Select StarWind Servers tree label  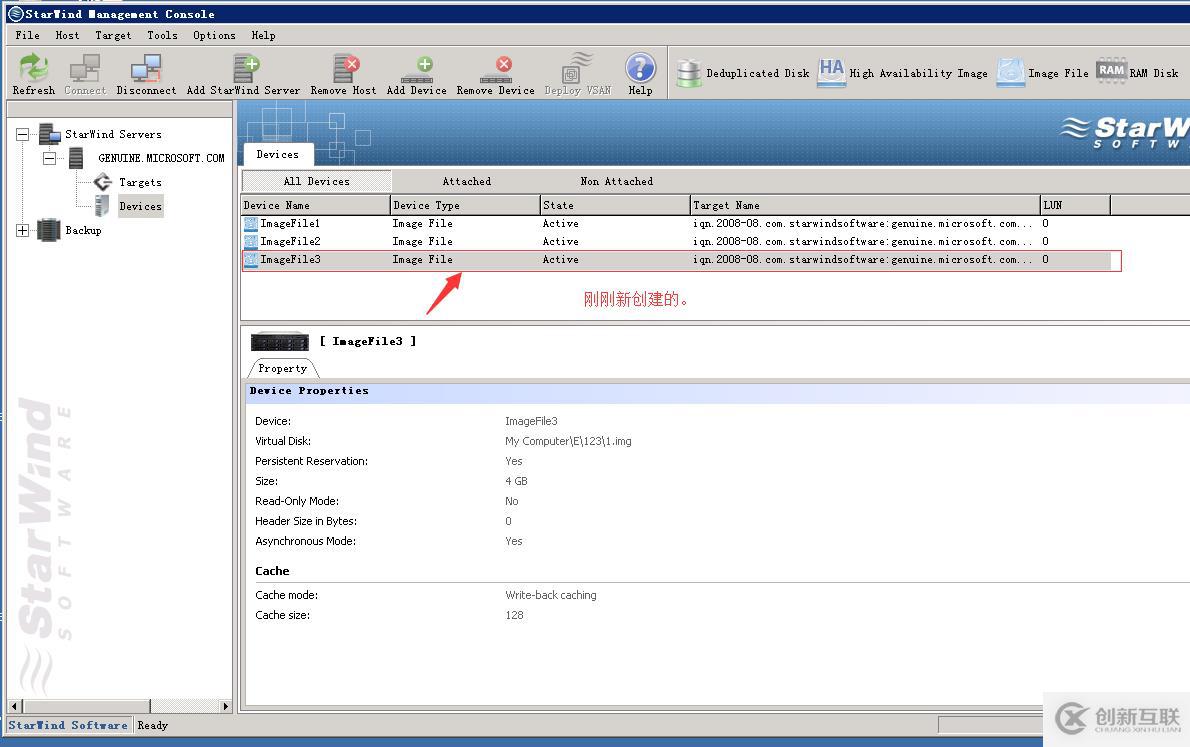point(113,134)
